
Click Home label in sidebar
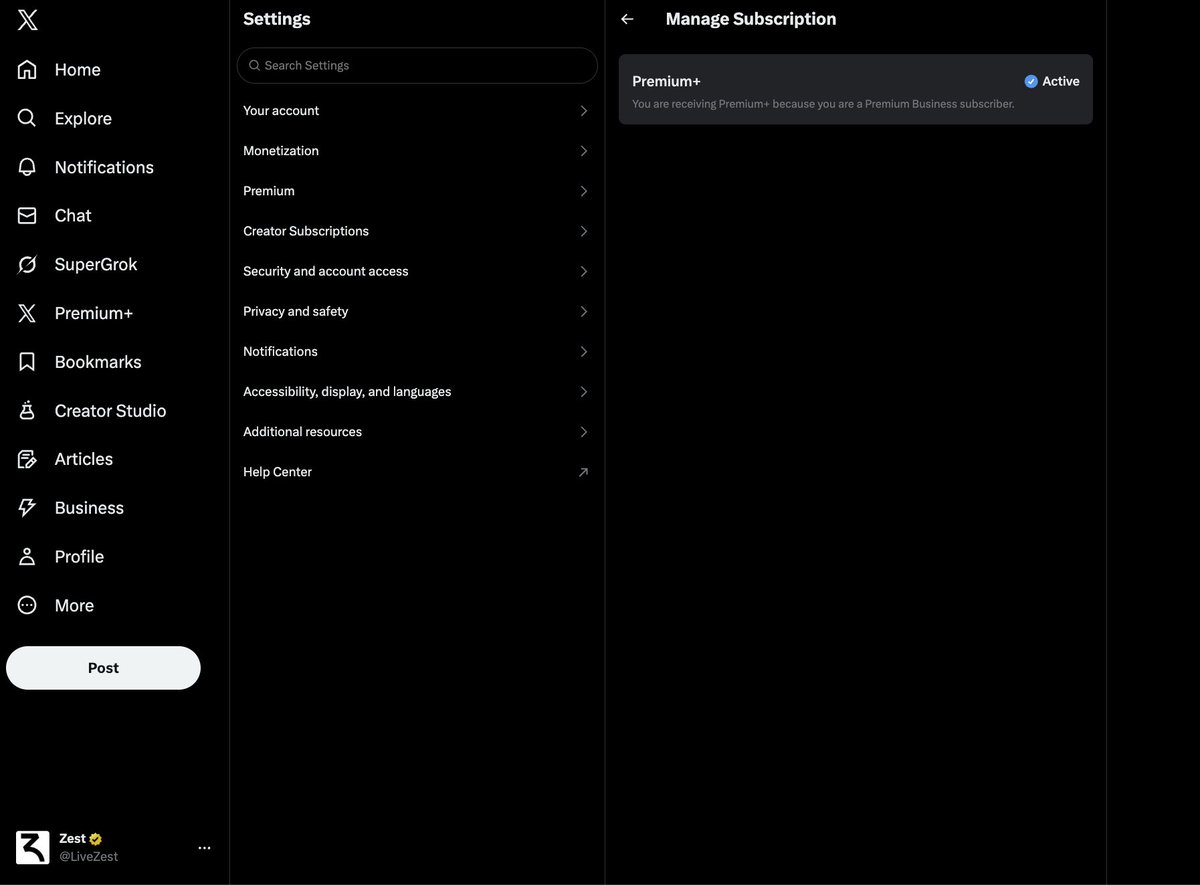pos(77,69)
